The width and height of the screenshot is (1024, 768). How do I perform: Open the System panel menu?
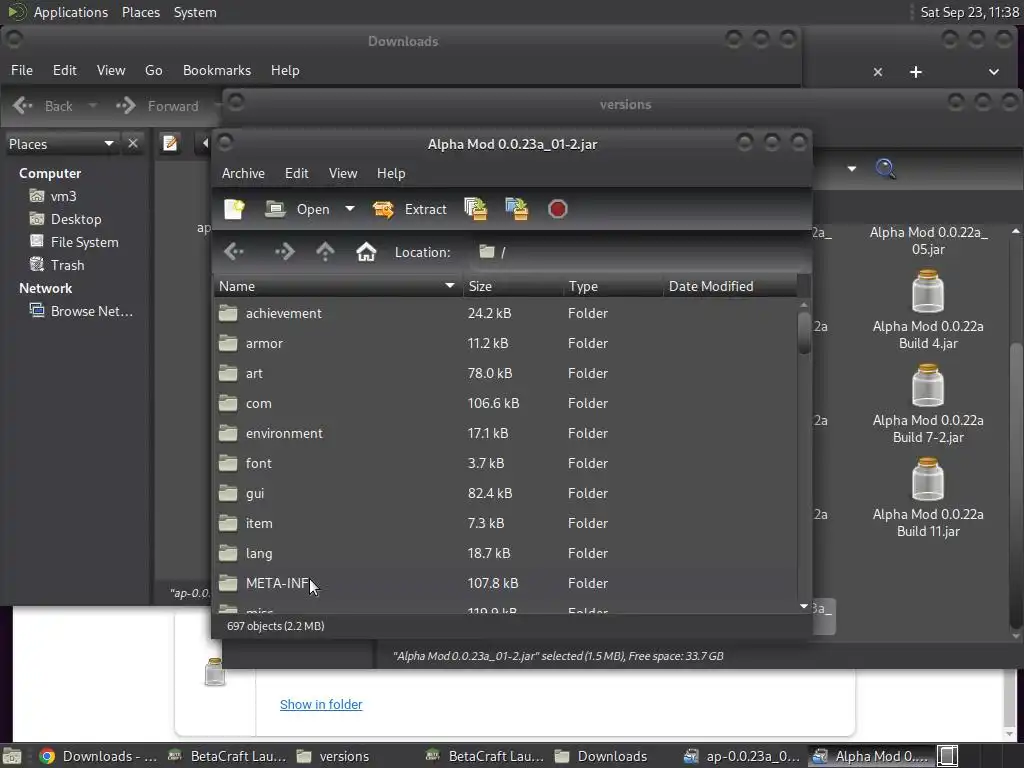(x=195, y=12)
